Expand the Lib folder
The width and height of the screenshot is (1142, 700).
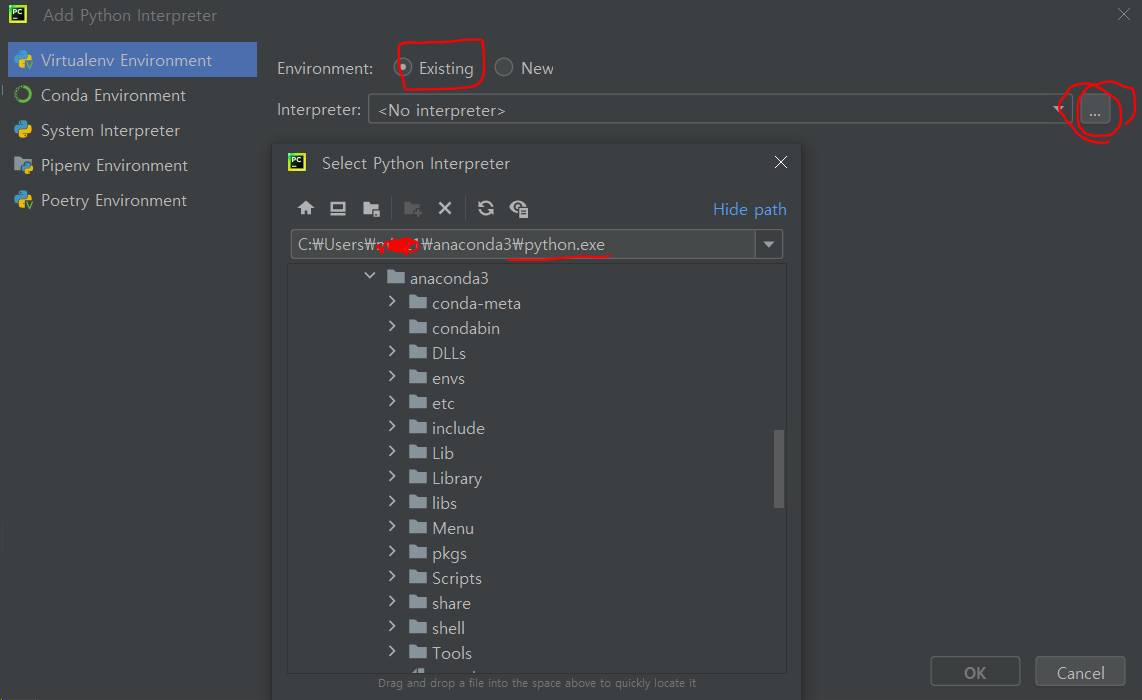[392, 452]
